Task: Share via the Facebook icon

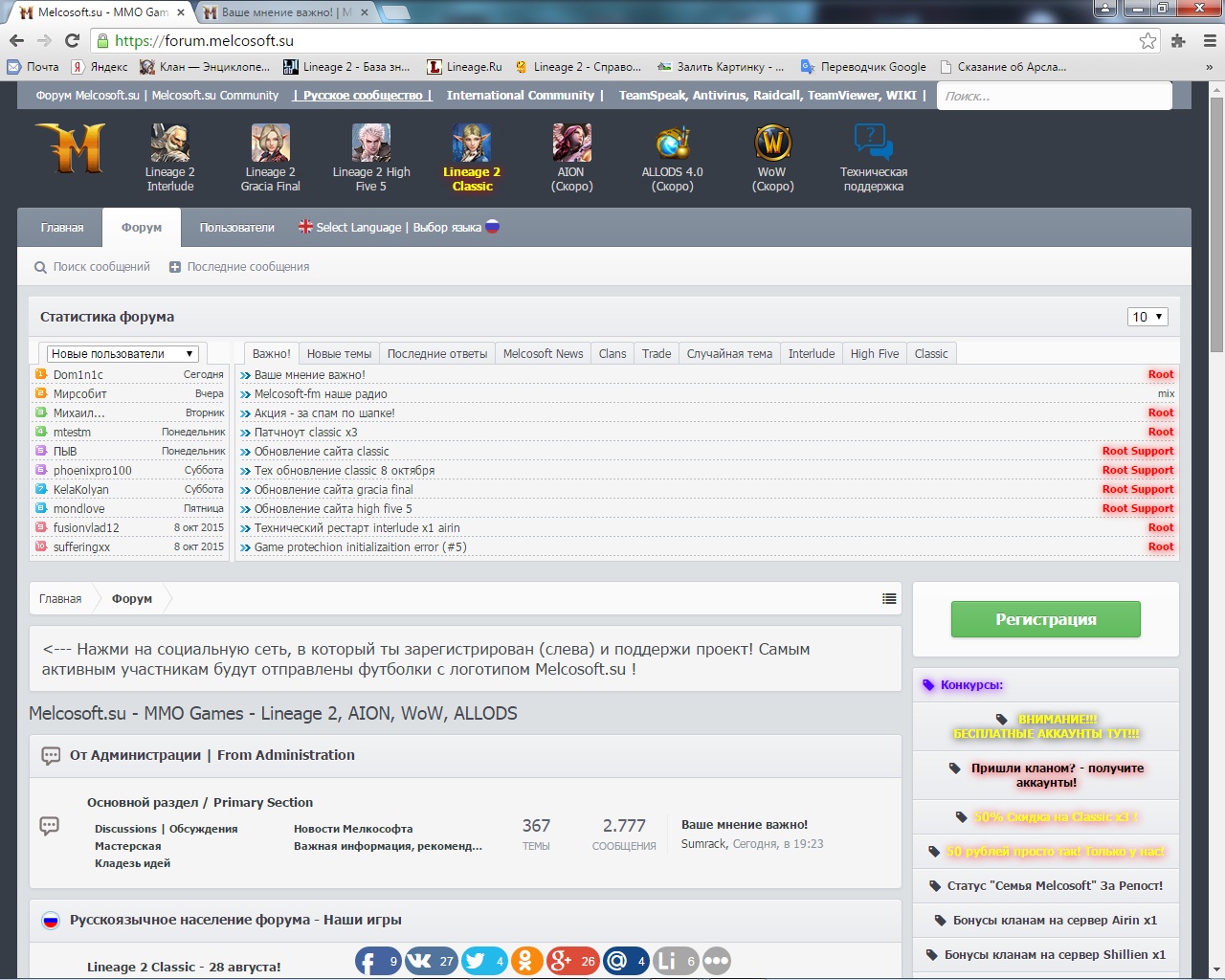Action: pyautogui.click(x=378, y=961)
